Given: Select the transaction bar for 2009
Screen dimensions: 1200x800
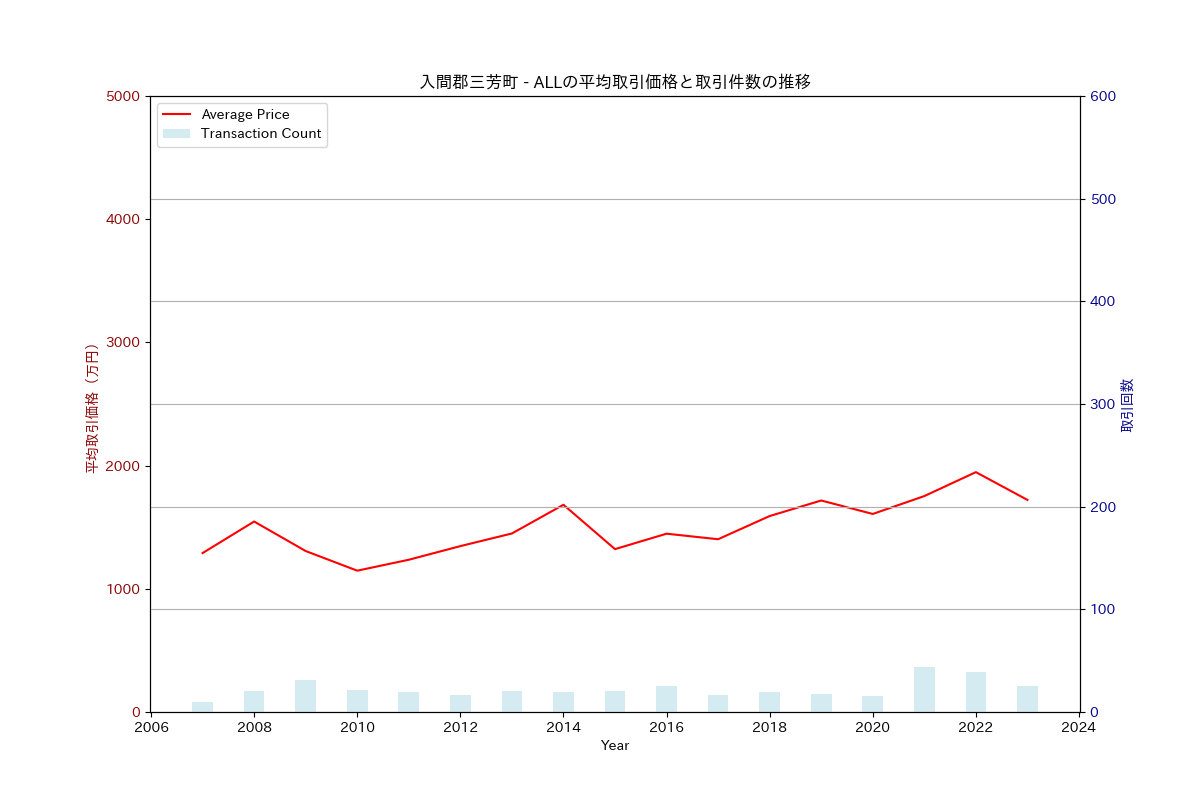Looking at the screenshot, I should tap(305, 696).
